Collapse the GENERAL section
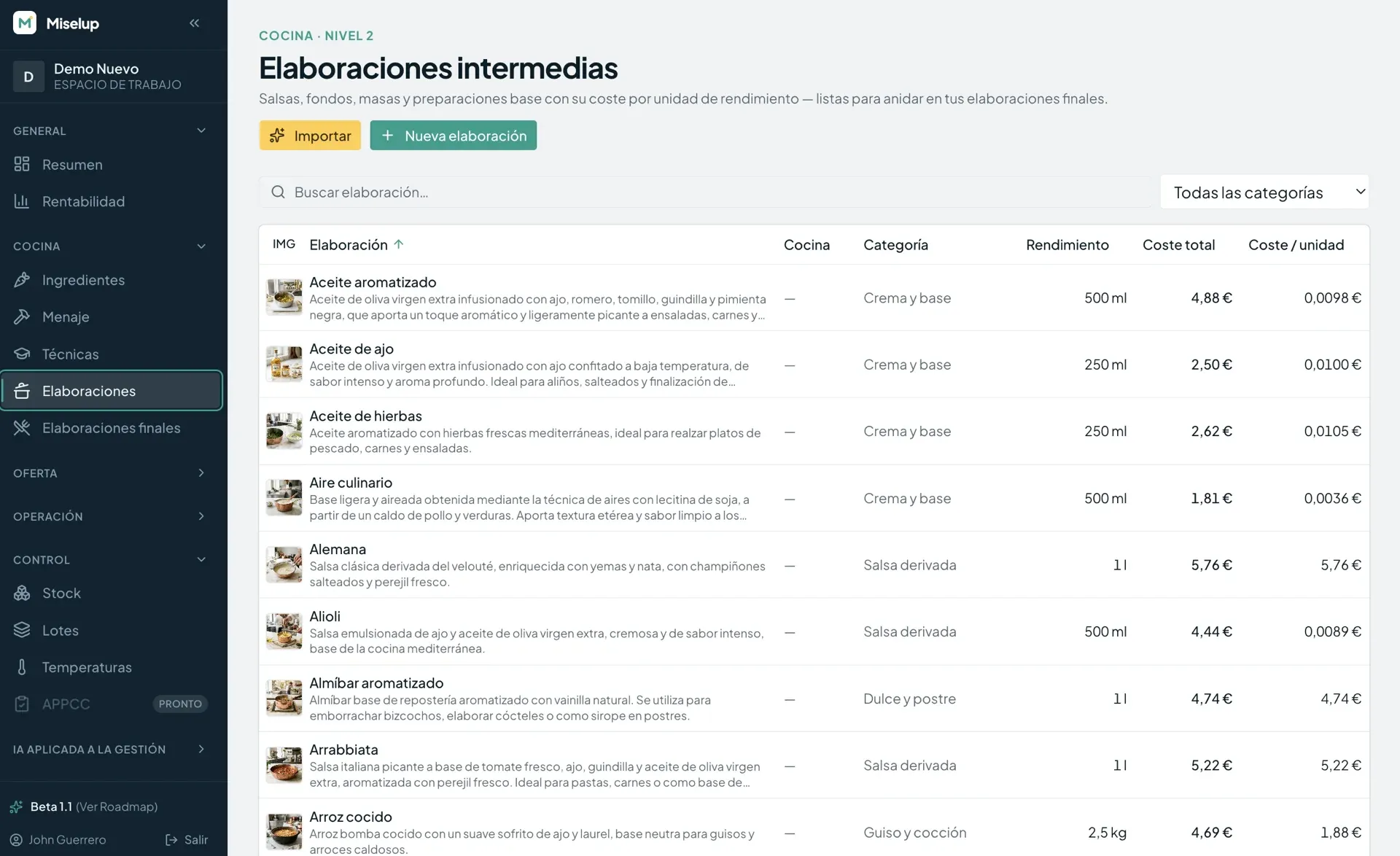This screenshot has width=1400, height=856. click(x=201, y=131)
